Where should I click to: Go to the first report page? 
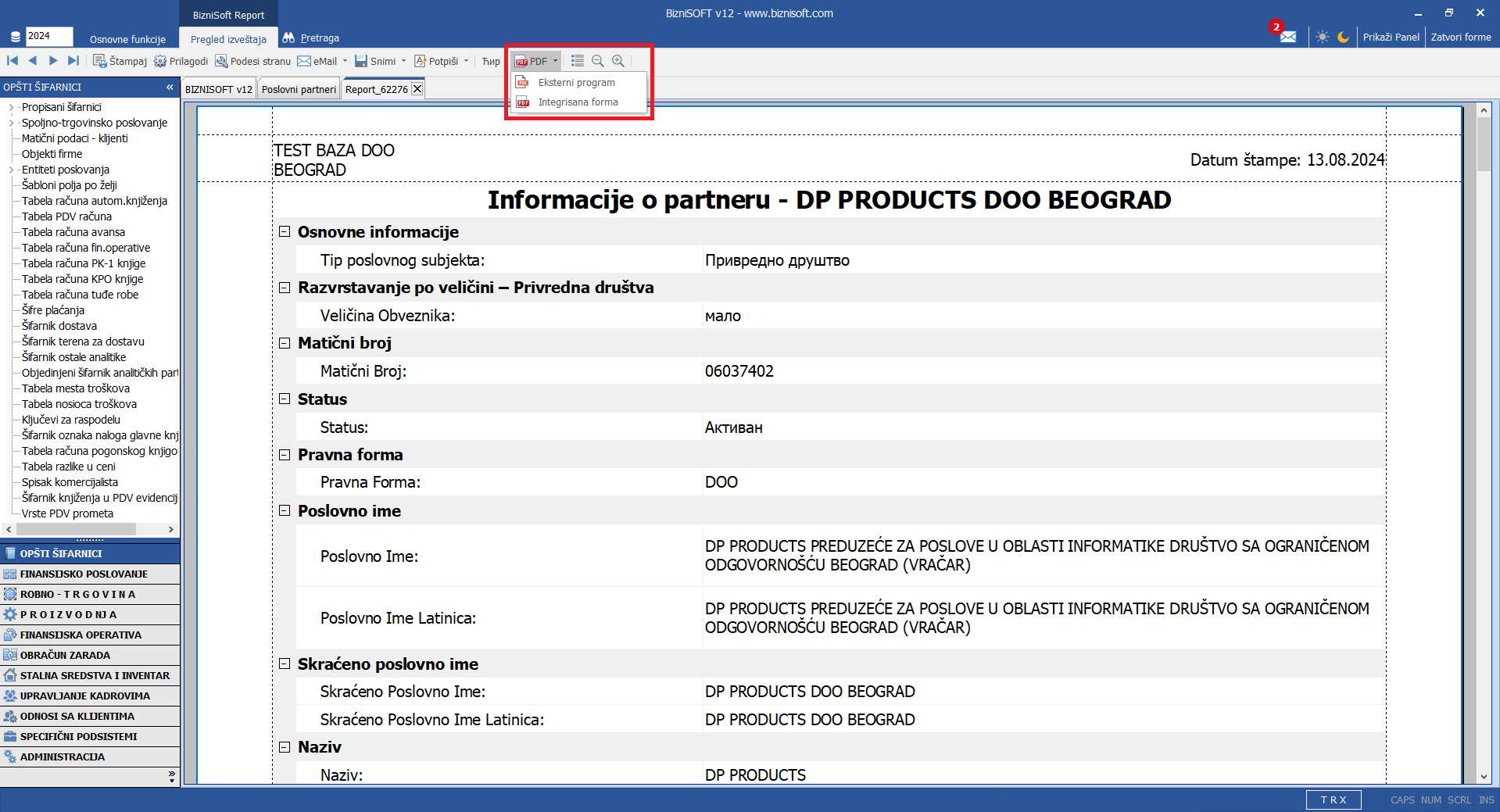[x=13, y=61]
